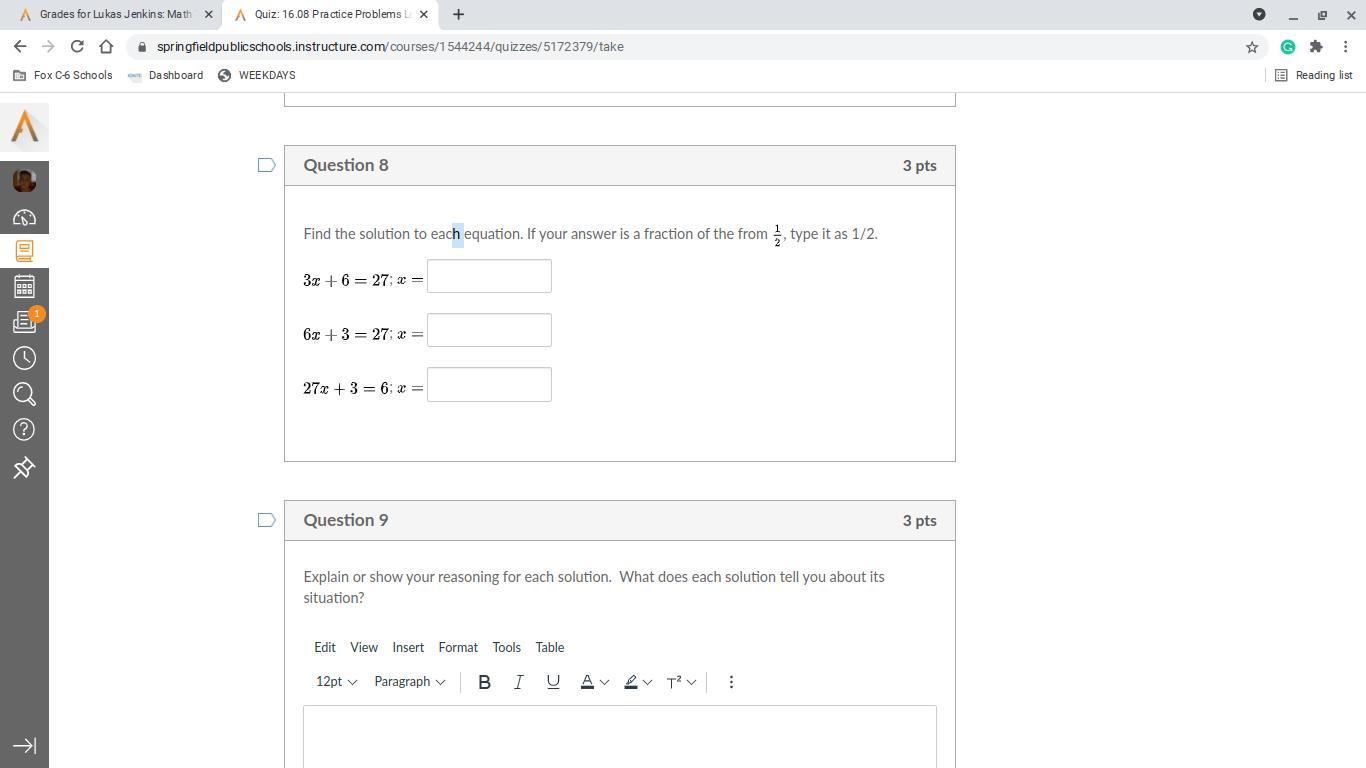Flag Question 8 for review
1366x768 pixels.
coord(267,165)
